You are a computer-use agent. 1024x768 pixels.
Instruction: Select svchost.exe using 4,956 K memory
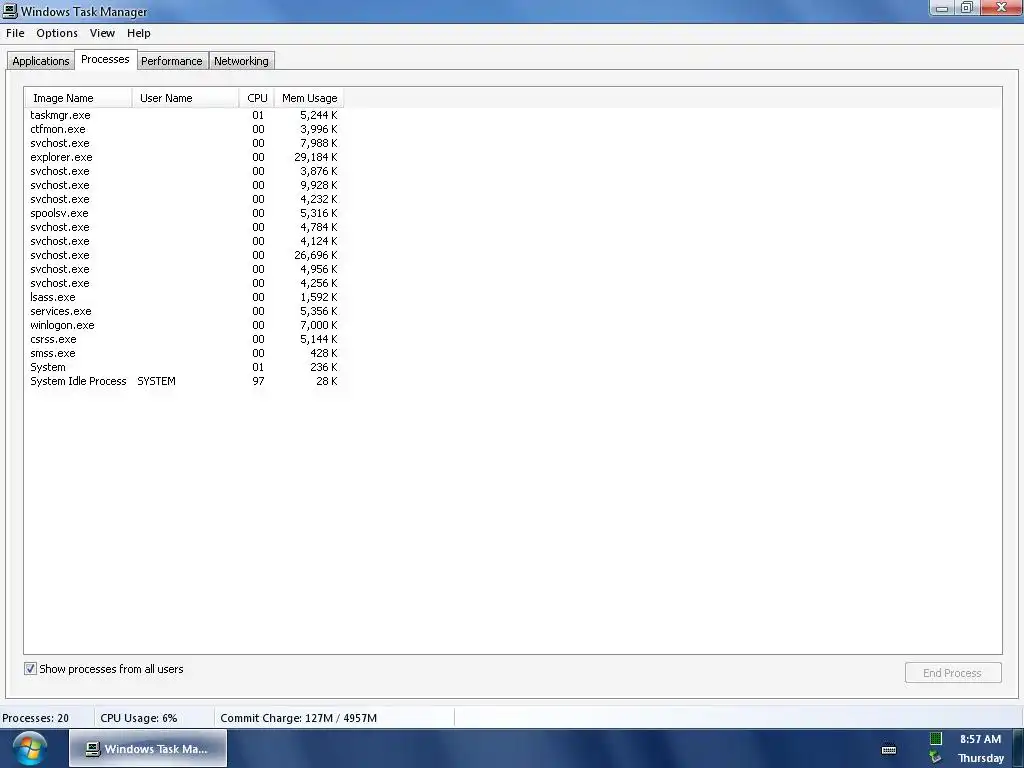(x=184, y=269)
